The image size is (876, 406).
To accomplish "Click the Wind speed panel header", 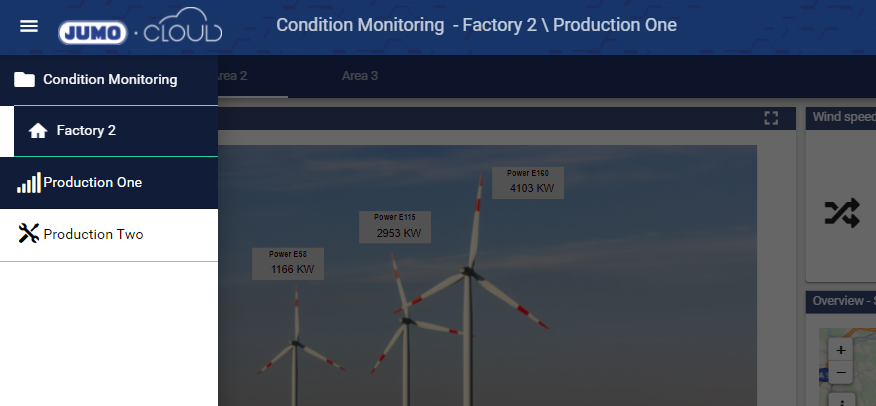I will [842, 118].
